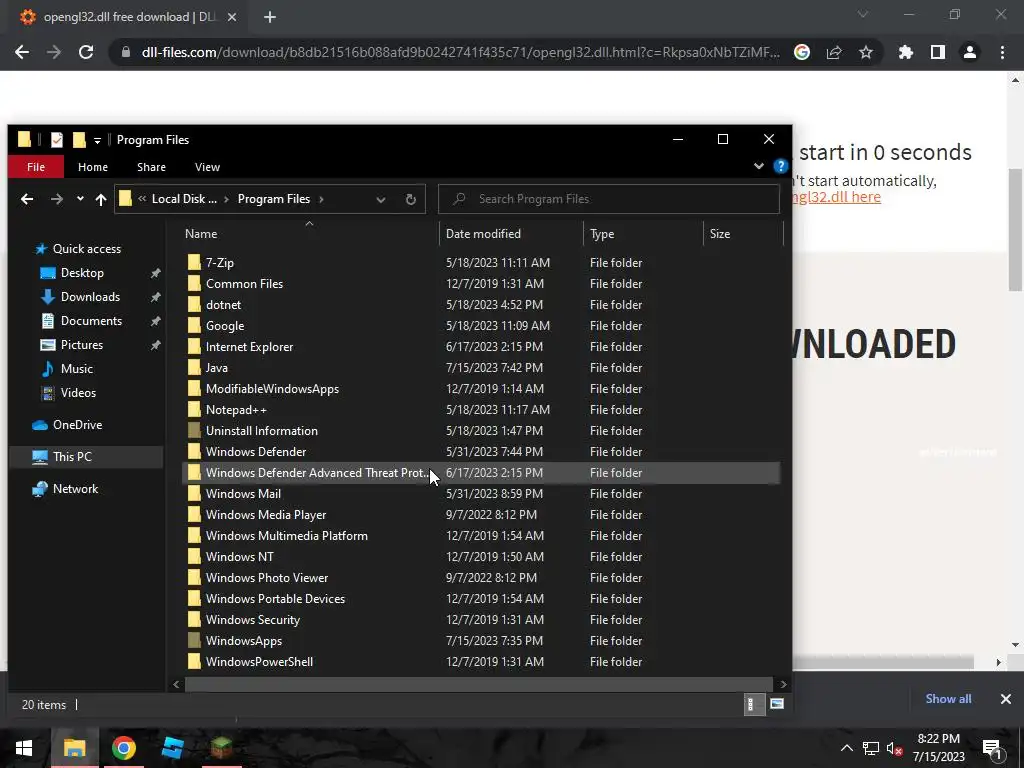The image size is (1024, 768).
Task: Go back in Chrome browser
Action: pos(22,52)
